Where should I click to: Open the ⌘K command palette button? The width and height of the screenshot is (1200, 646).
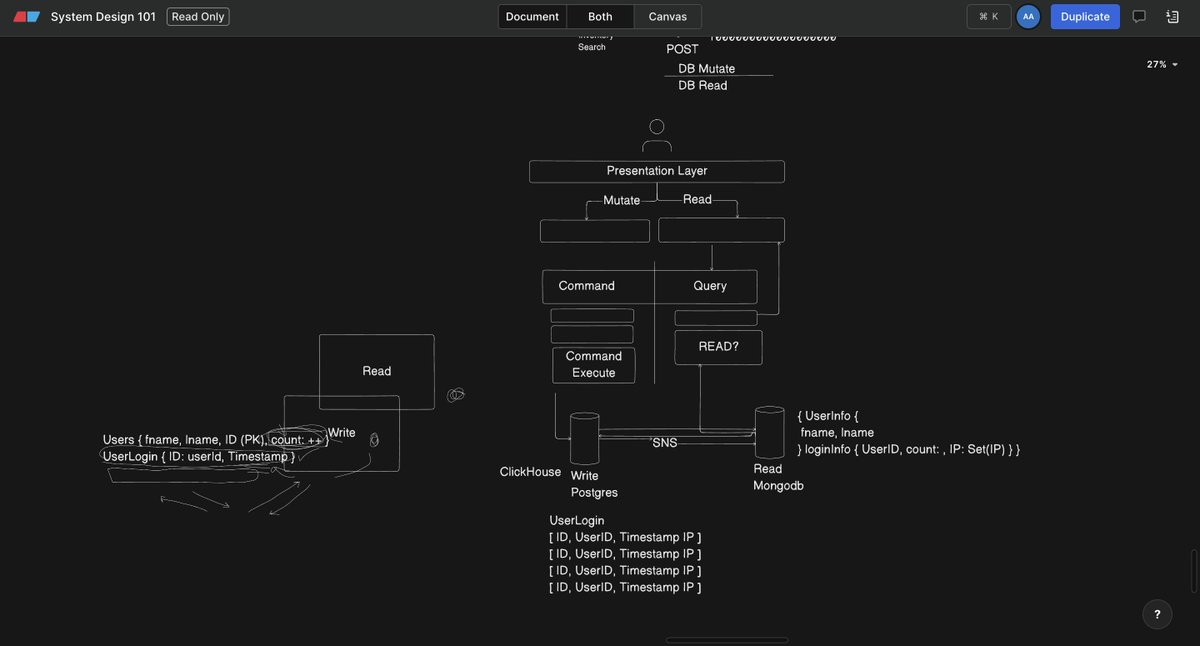pyautogui.click(x=989, y=16)
